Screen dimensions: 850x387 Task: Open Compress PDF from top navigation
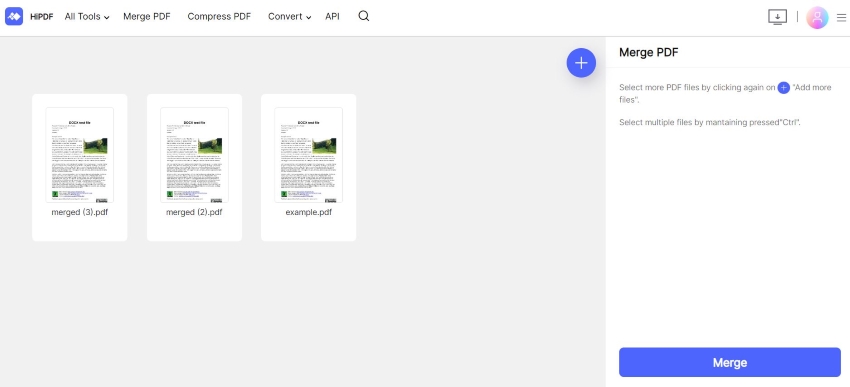[219, 17]
